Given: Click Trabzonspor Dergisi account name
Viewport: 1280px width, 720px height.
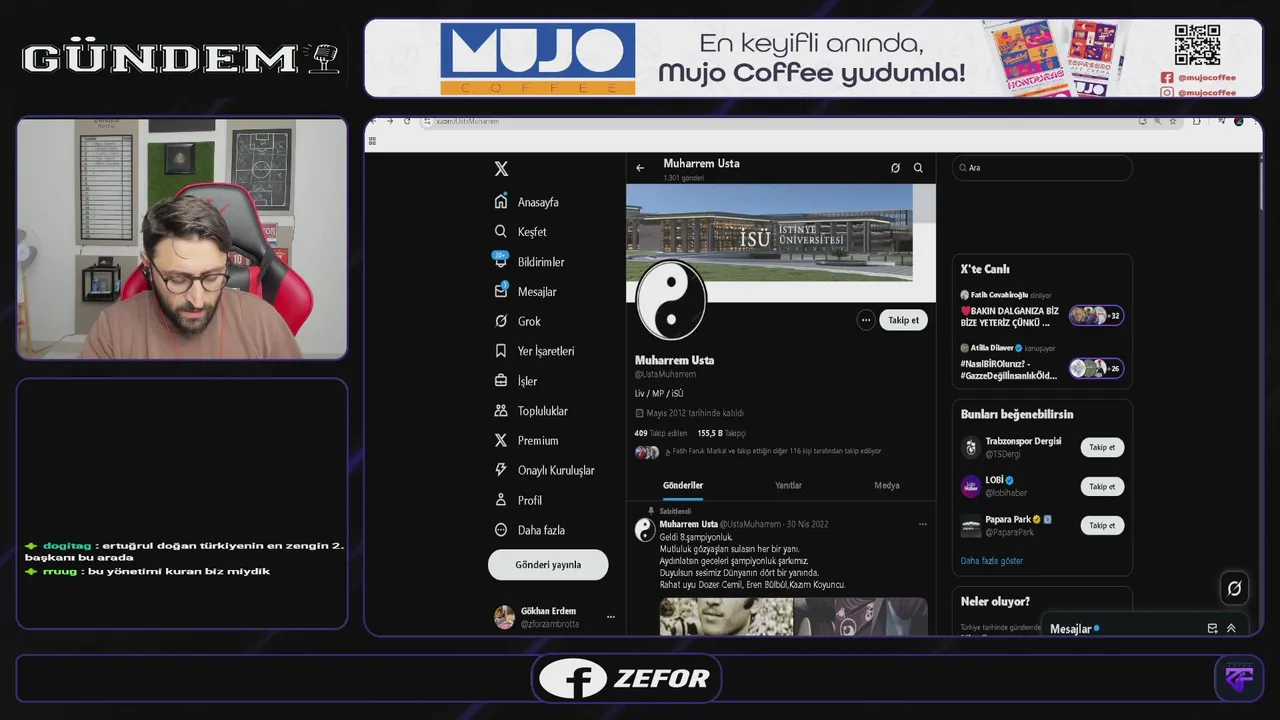Looking at the screenshot, I should coord(1023,441).
